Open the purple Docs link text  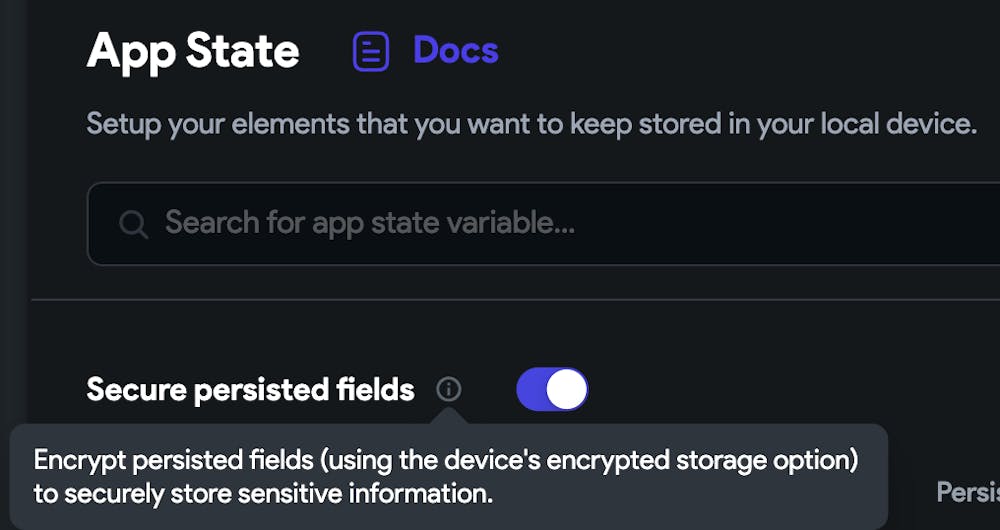(456, 51)
